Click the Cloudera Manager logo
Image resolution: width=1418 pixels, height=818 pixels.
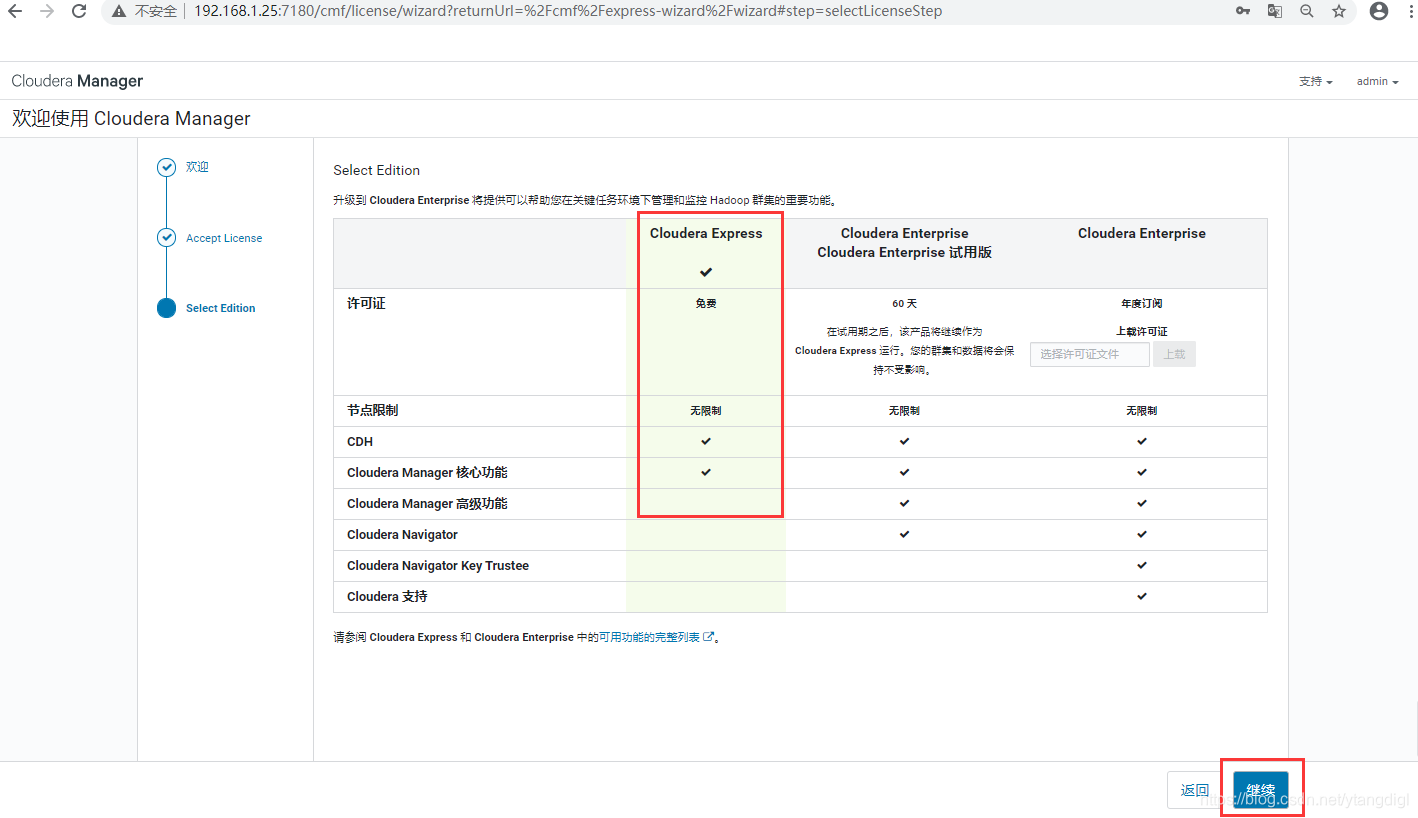[x=77, y=81]
